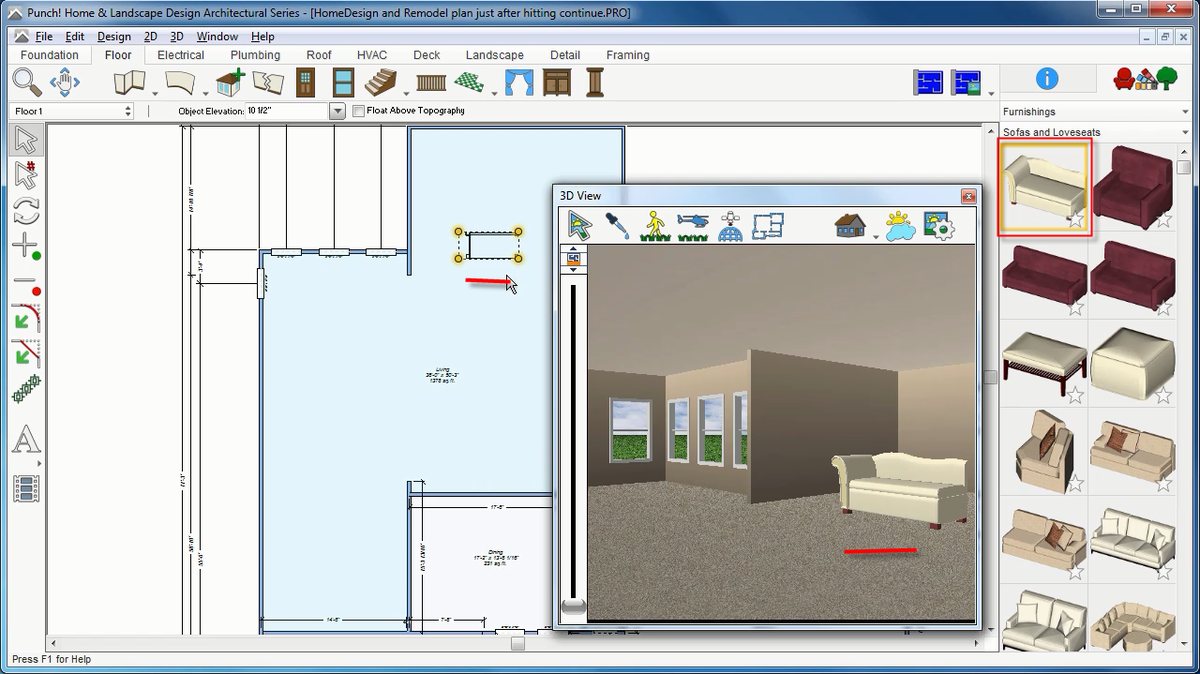
Task: Select the edit points arrow tool
Action: 26,176
